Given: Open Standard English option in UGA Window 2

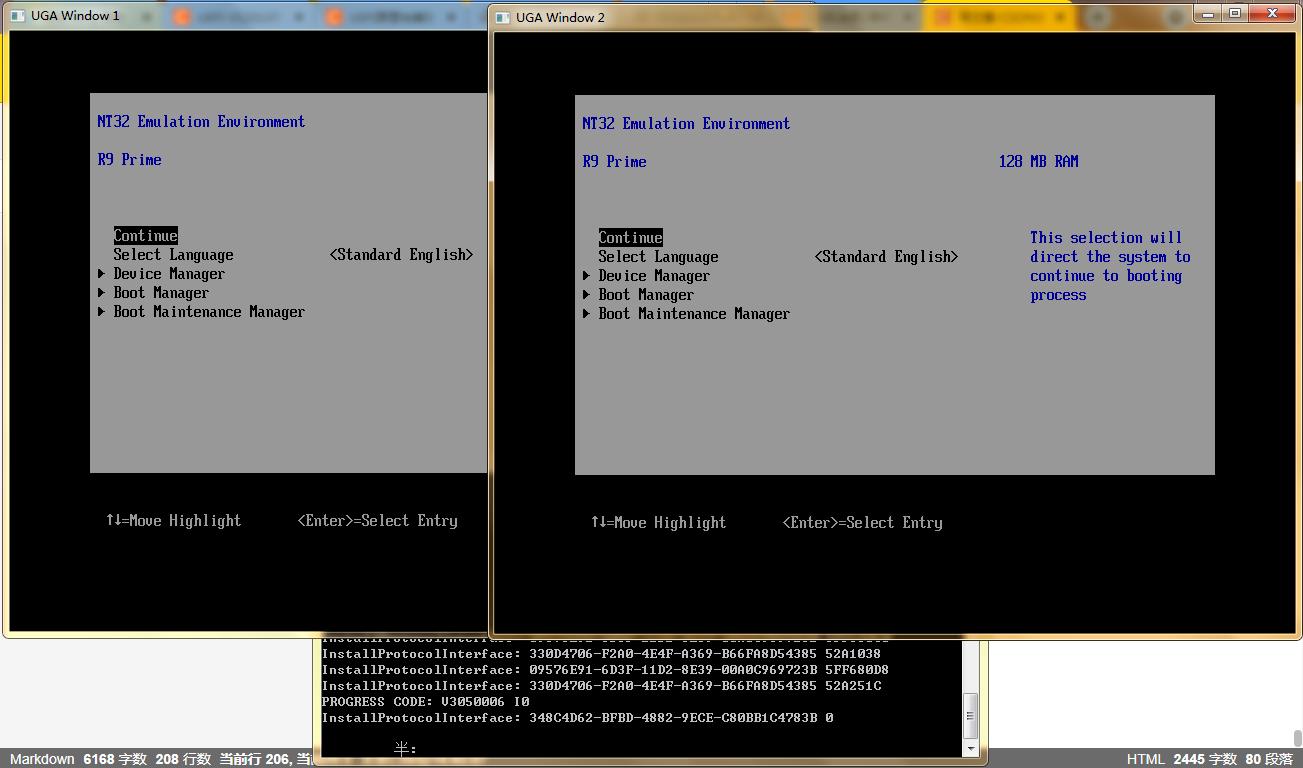Looking at the screenshot, I should 886,257.
